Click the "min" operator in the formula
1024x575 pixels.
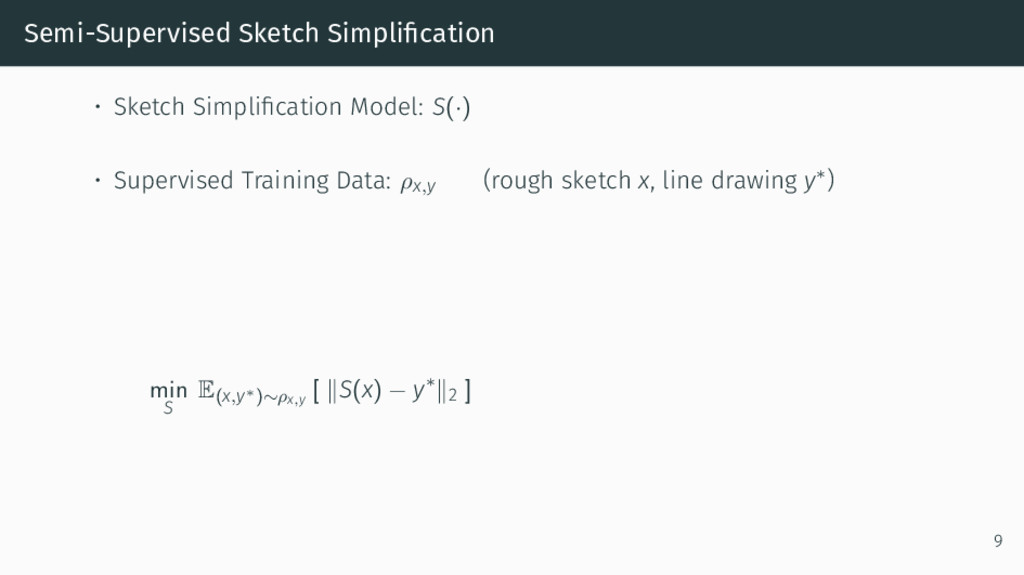(168, 390)
